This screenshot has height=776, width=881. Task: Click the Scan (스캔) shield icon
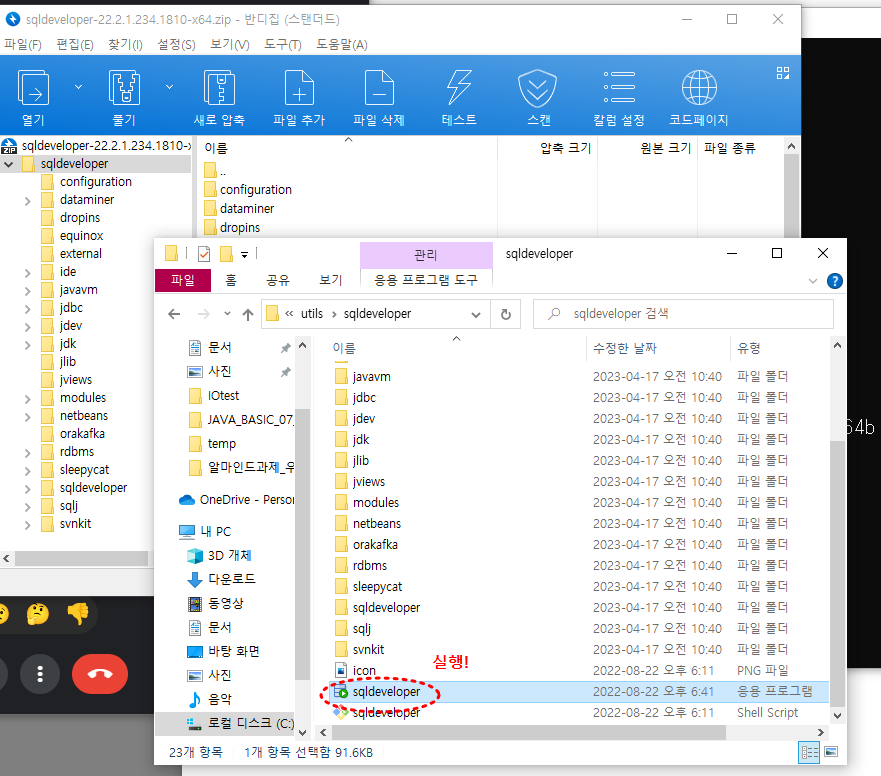[x=538, y=88]
